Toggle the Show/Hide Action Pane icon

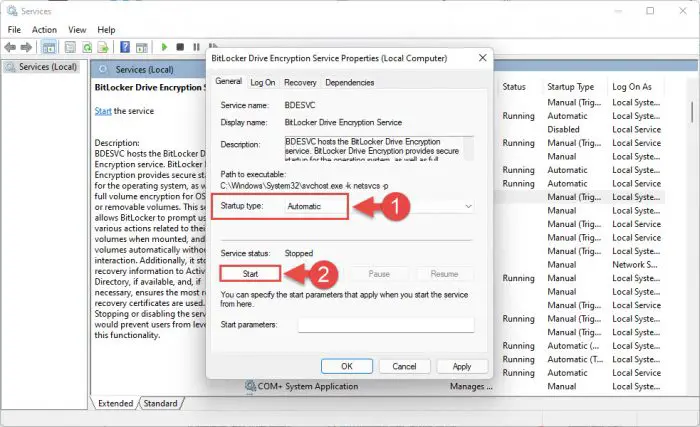(142, 47)
